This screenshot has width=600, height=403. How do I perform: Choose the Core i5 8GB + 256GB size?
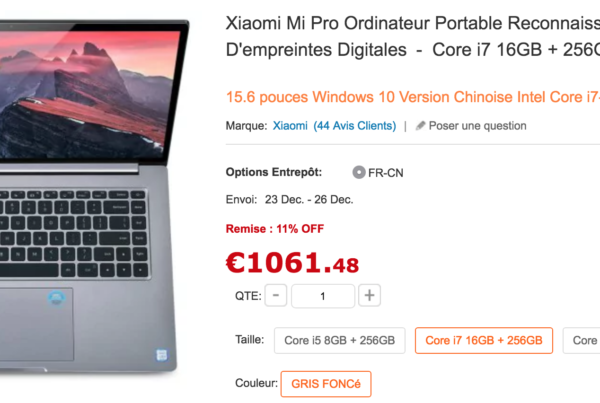tap(339, 340)
